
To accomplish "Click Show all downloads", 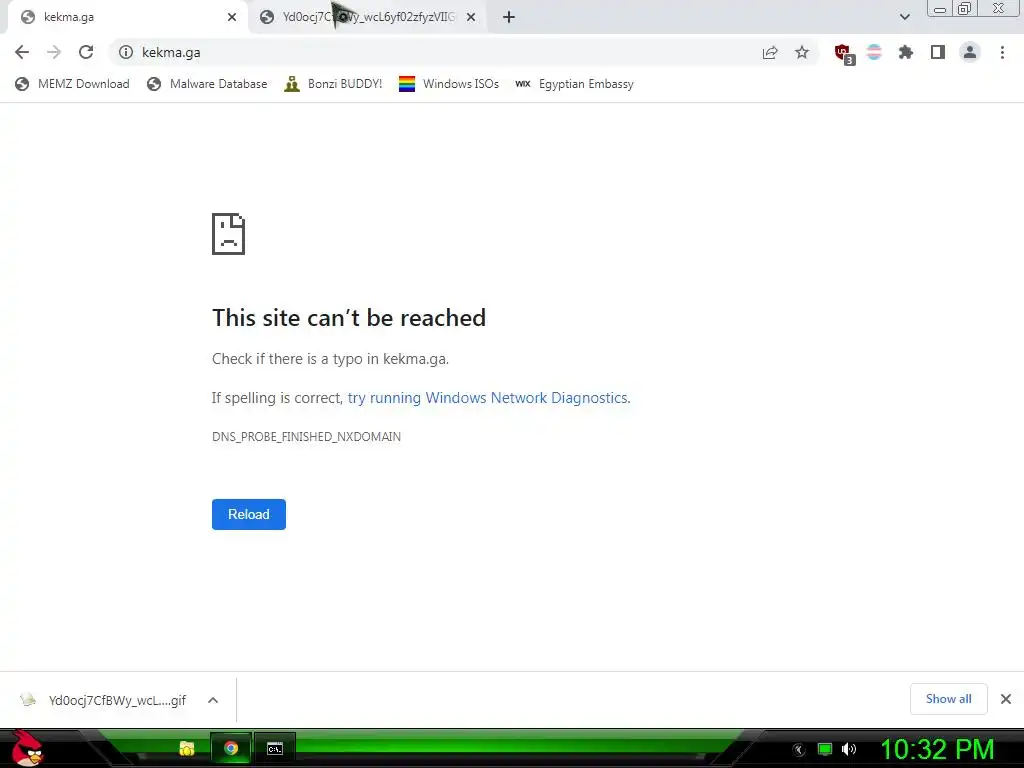I will [949, 699].
